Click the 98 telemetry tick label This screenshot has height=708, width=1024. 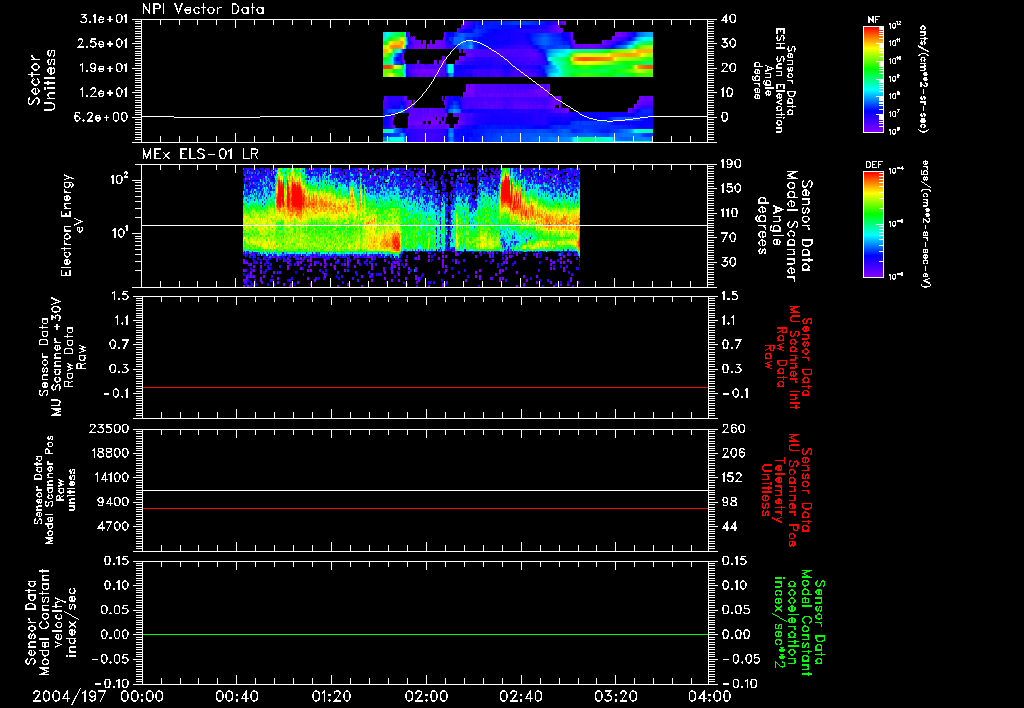[x=728, y=502]
